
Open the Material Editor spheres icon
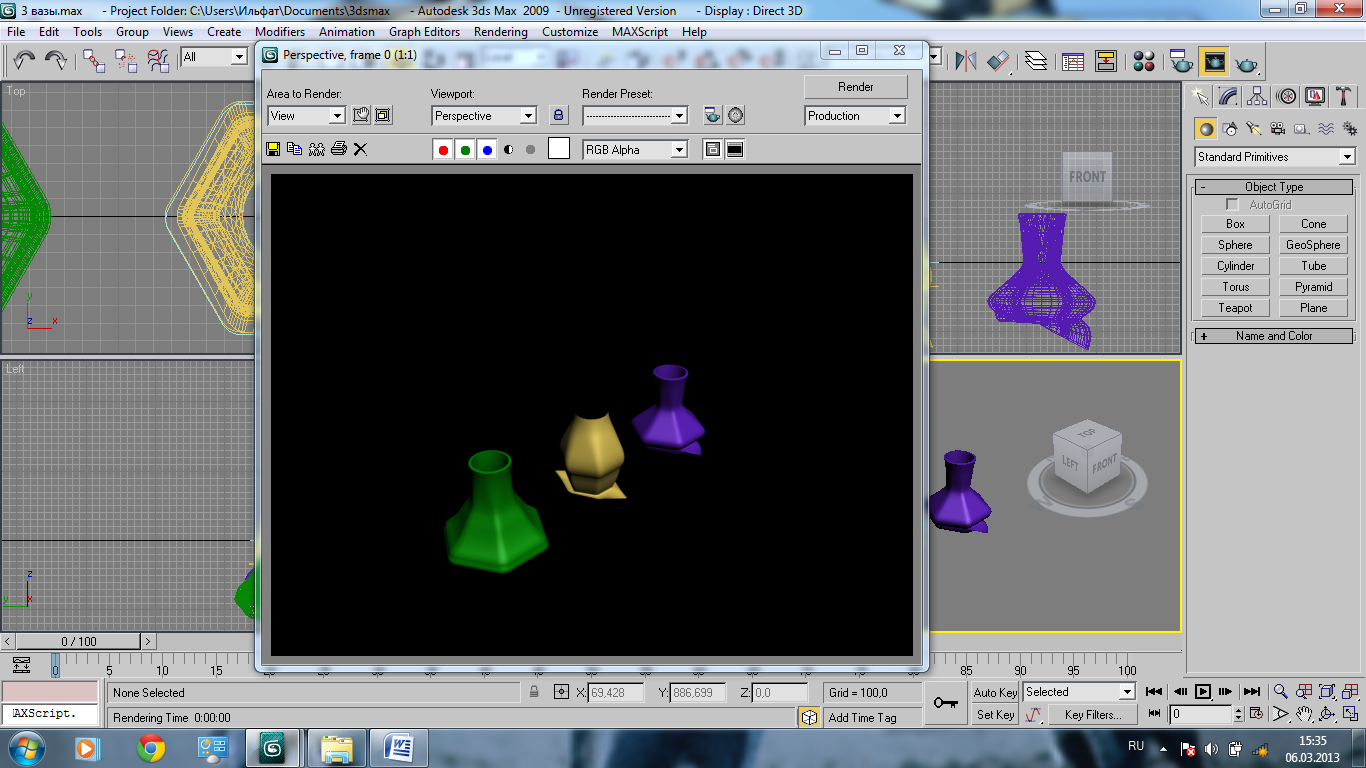tap(1144, 61)
